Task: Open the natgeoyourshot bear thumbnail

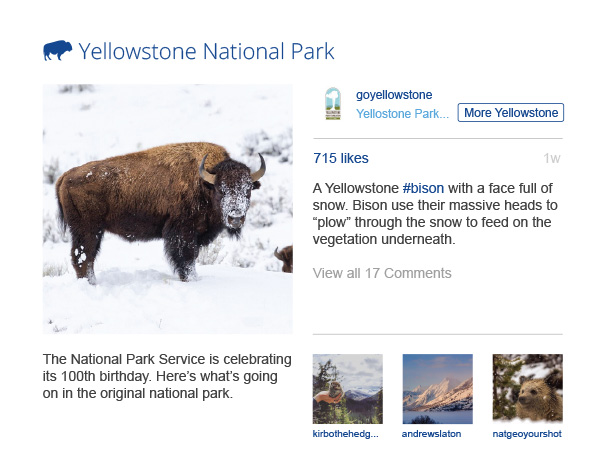Action: pyautogui.click(x=527, y=389)
